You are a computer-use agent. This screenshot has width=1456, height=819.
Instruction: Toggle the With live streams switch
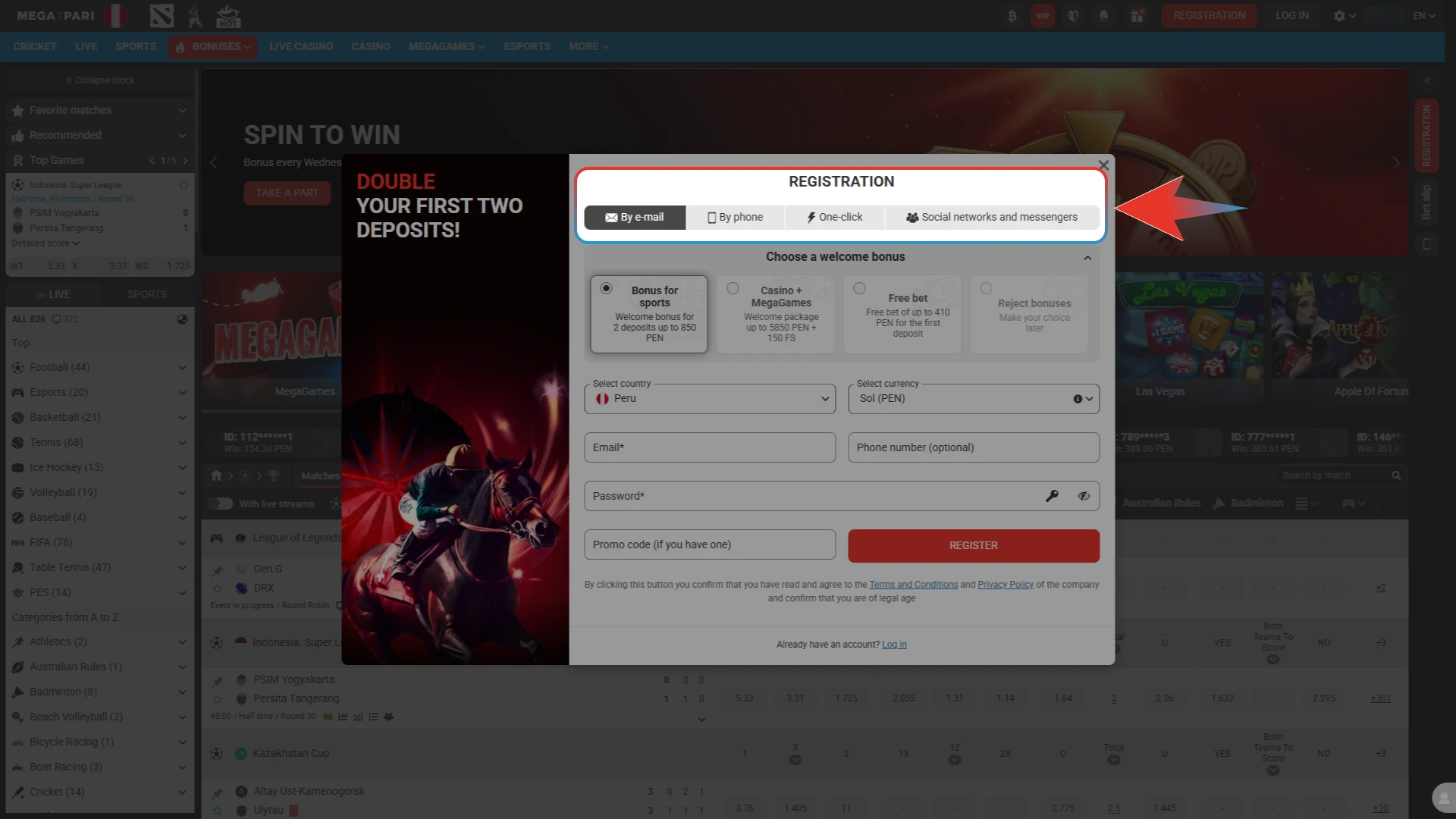point(220,504)
